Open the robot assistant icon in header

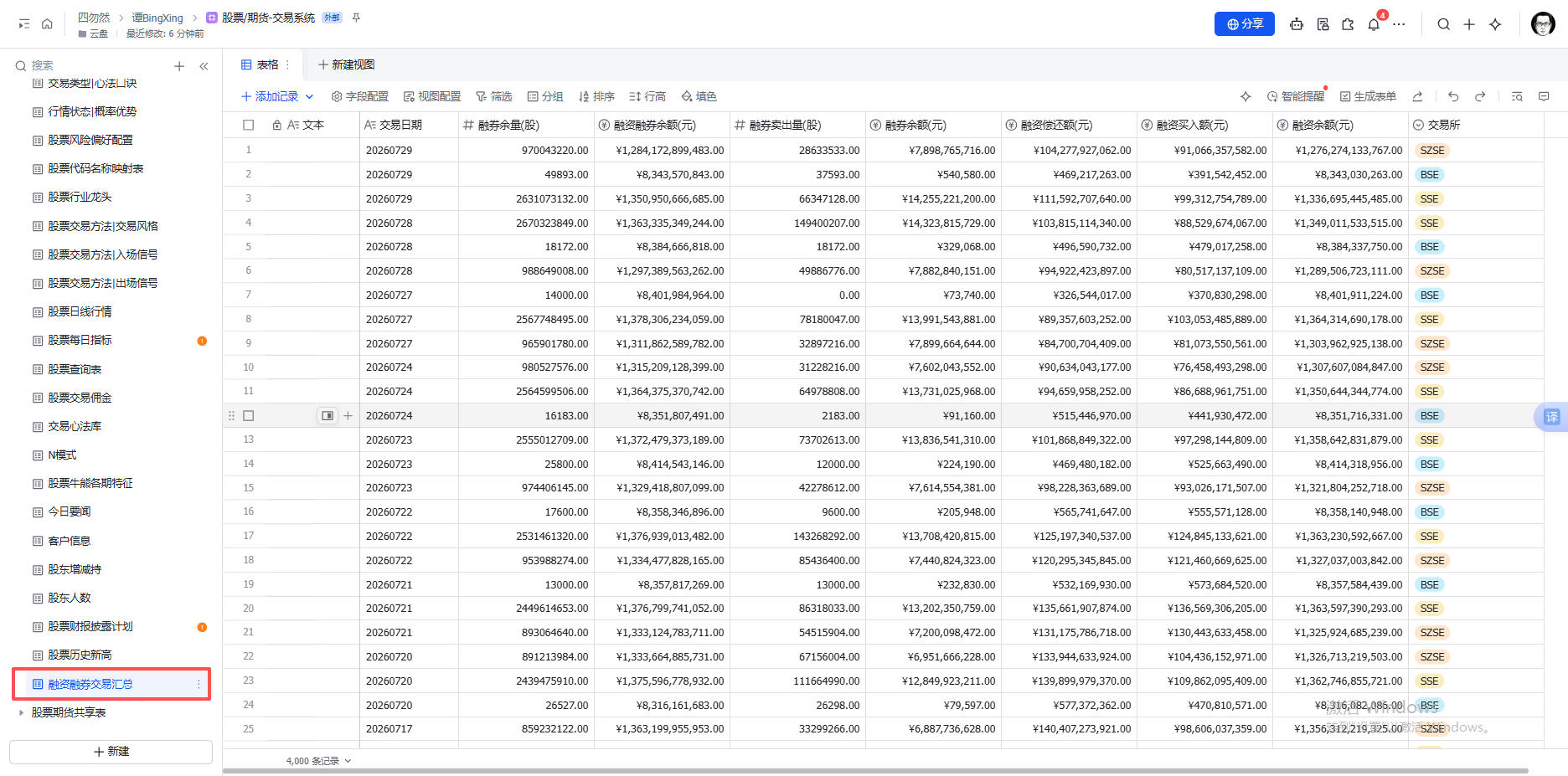click(1297, 24)
